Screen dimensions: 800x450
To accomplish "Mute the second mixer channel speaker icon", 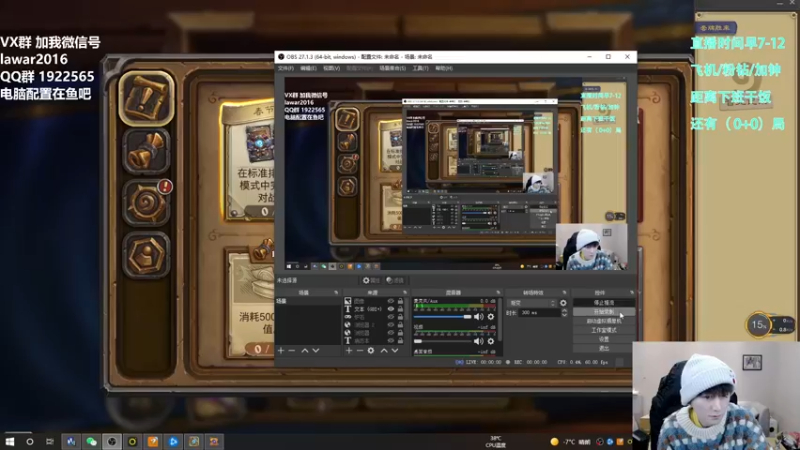I will (479, 341).
